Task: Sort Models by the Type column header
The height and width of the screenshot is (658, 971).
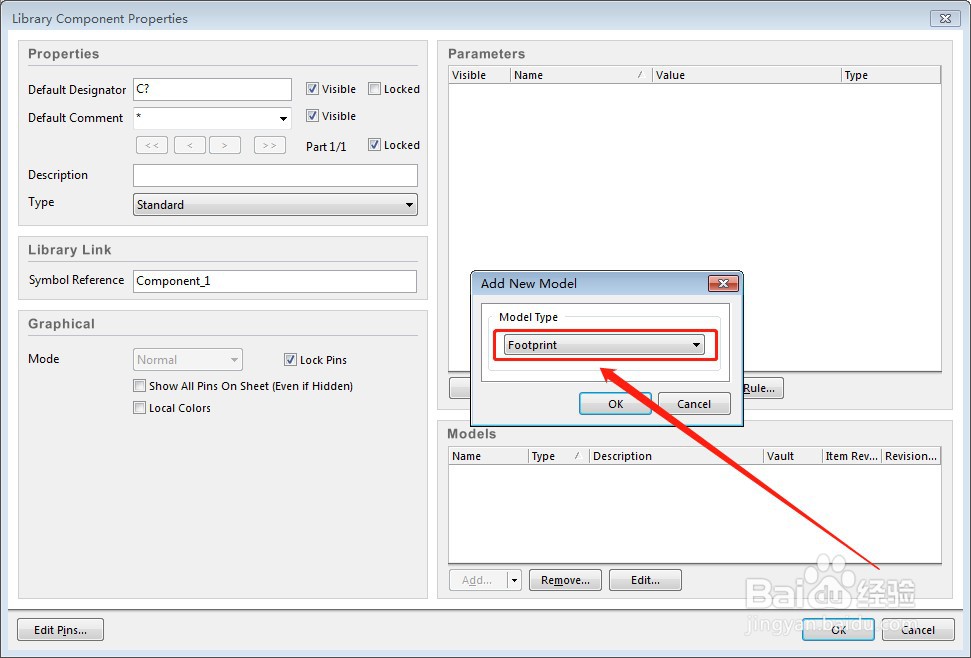Action: click(x=559, y=456)
